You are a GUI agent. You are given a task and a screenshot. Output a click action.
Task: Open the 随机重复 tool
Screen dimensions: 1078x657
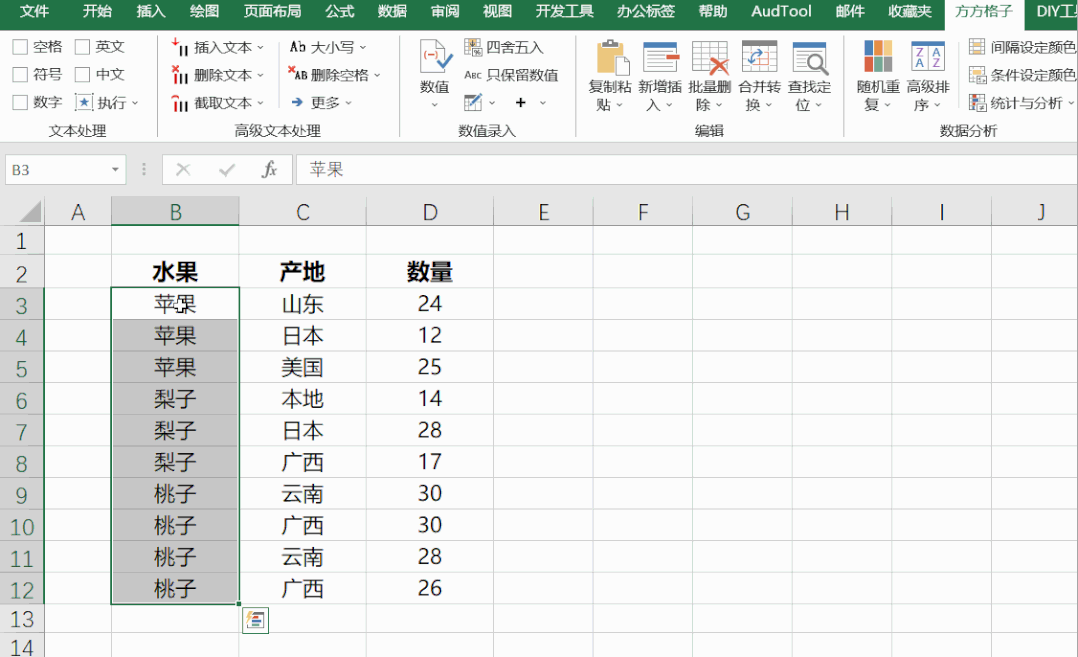pos(878,76)
